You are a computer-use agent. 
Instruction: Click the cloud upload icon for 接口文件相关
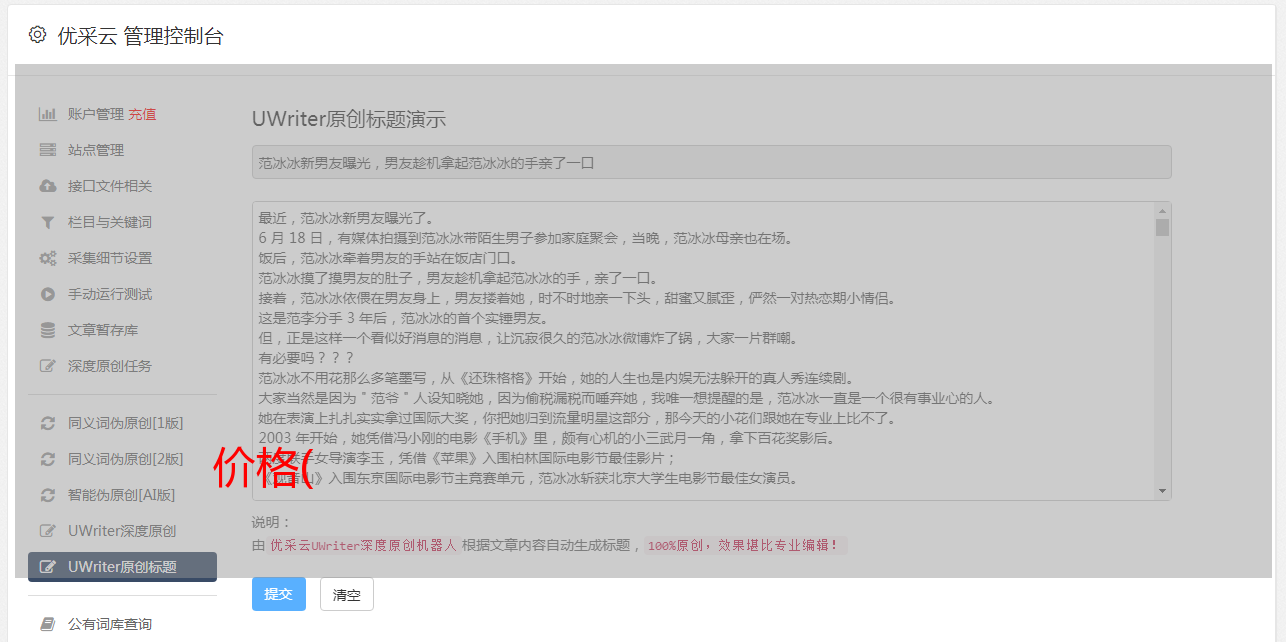[x=47, y=186]
